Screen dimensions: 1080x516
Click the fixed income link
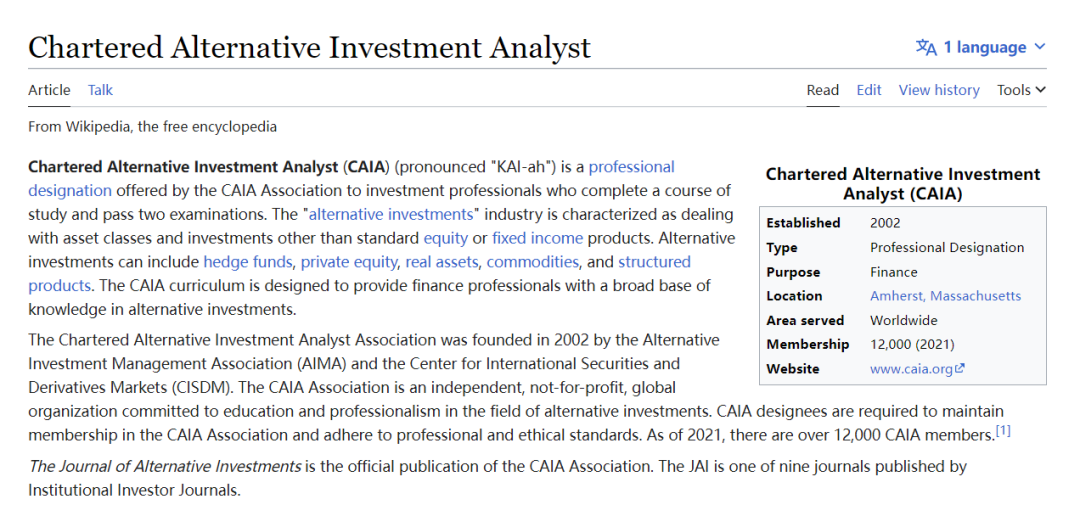[x=537, y=238]
